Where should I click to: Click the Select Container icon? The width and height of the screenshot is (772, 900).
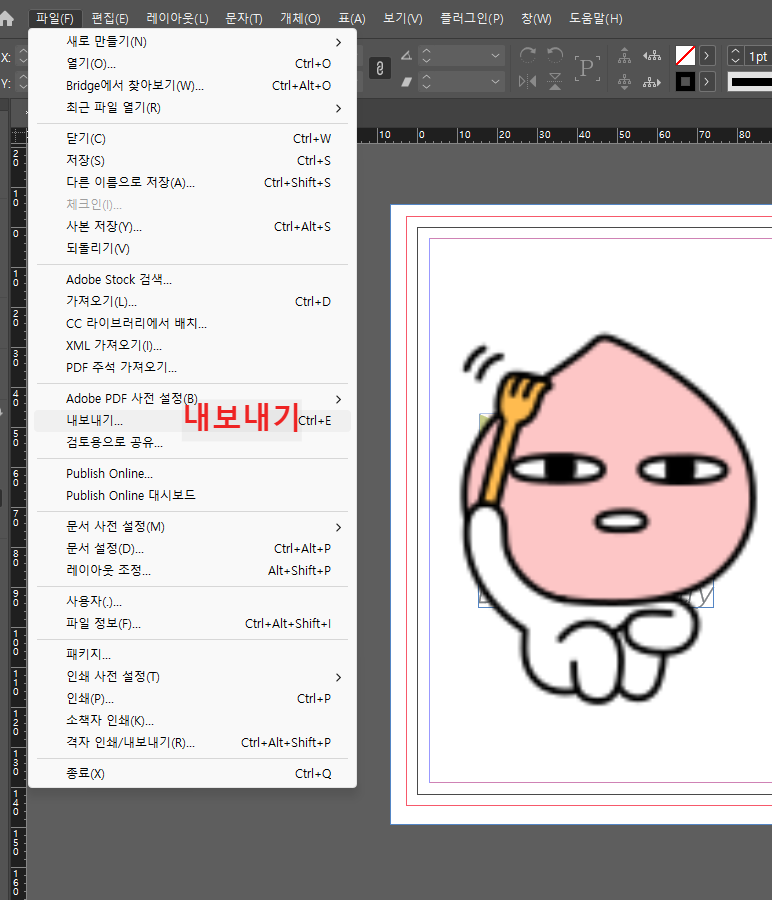[624, 56]
